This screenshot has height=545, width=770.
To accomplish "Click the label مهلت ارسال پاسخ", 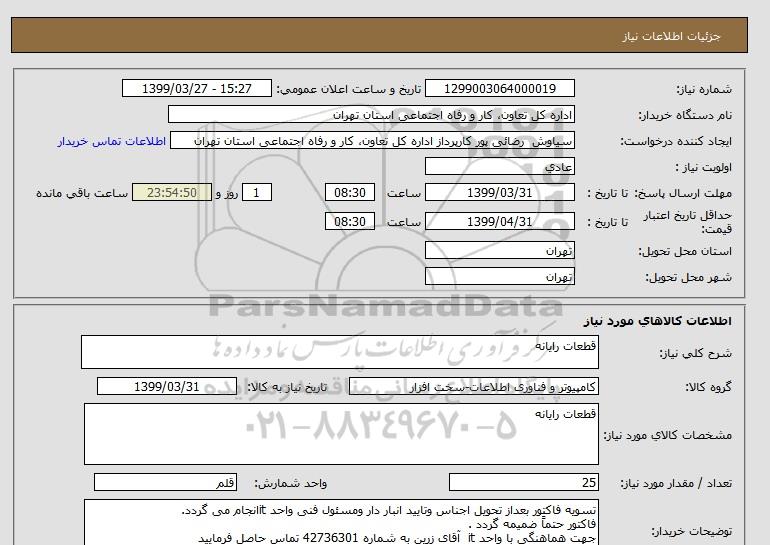I will [x=682, y=193].
